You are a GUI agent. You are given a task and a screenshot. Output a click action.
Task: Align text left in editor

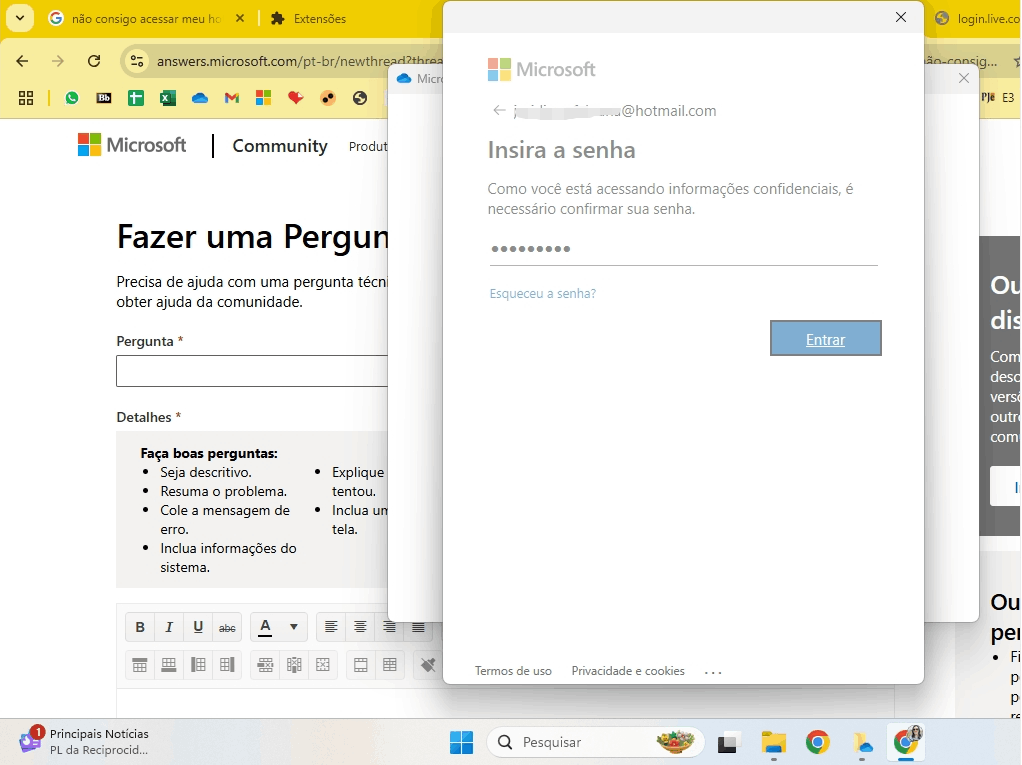point(331,627)
